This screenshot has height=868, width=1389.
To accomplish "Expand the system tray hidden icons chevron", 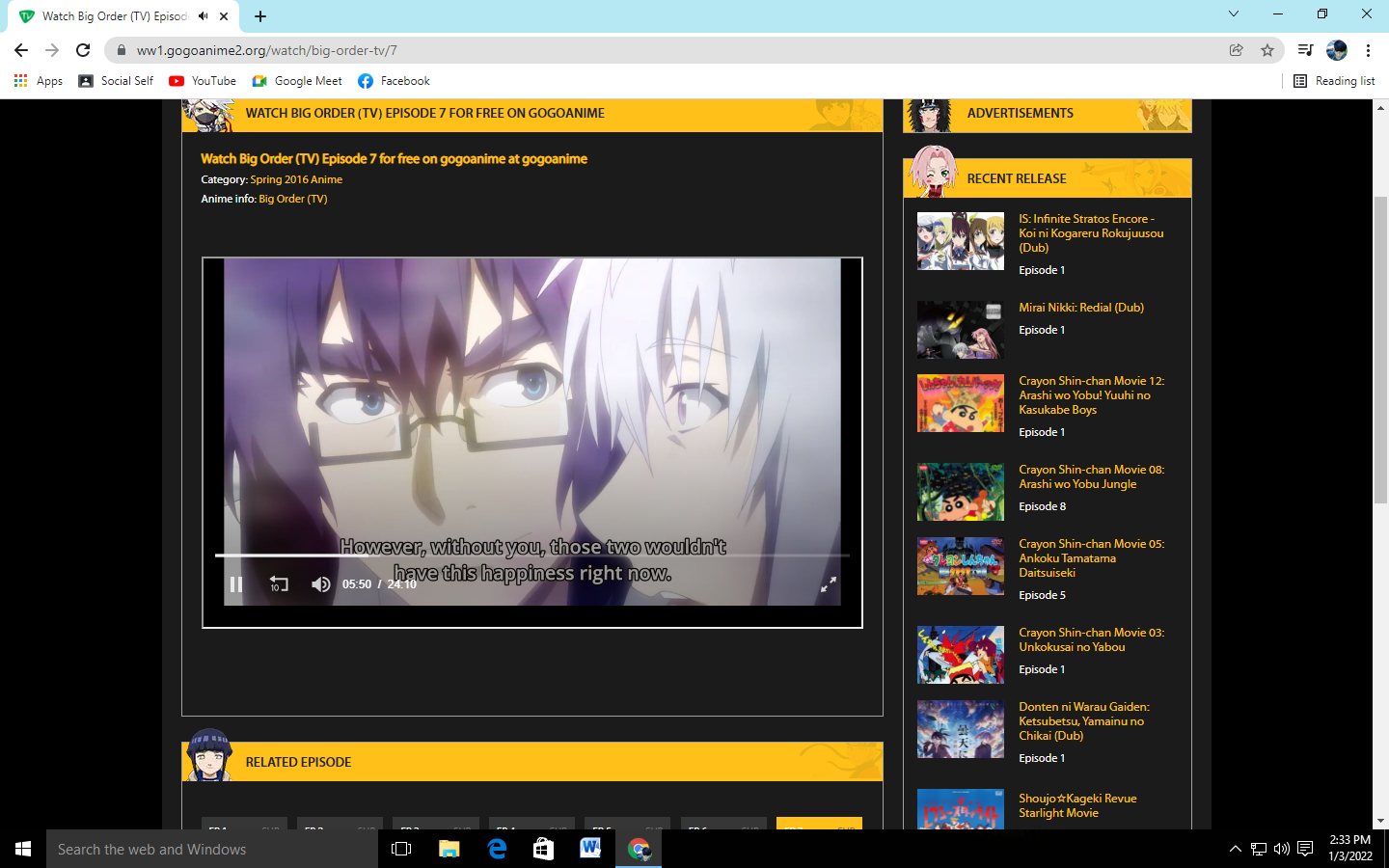I will point(1236,849).
